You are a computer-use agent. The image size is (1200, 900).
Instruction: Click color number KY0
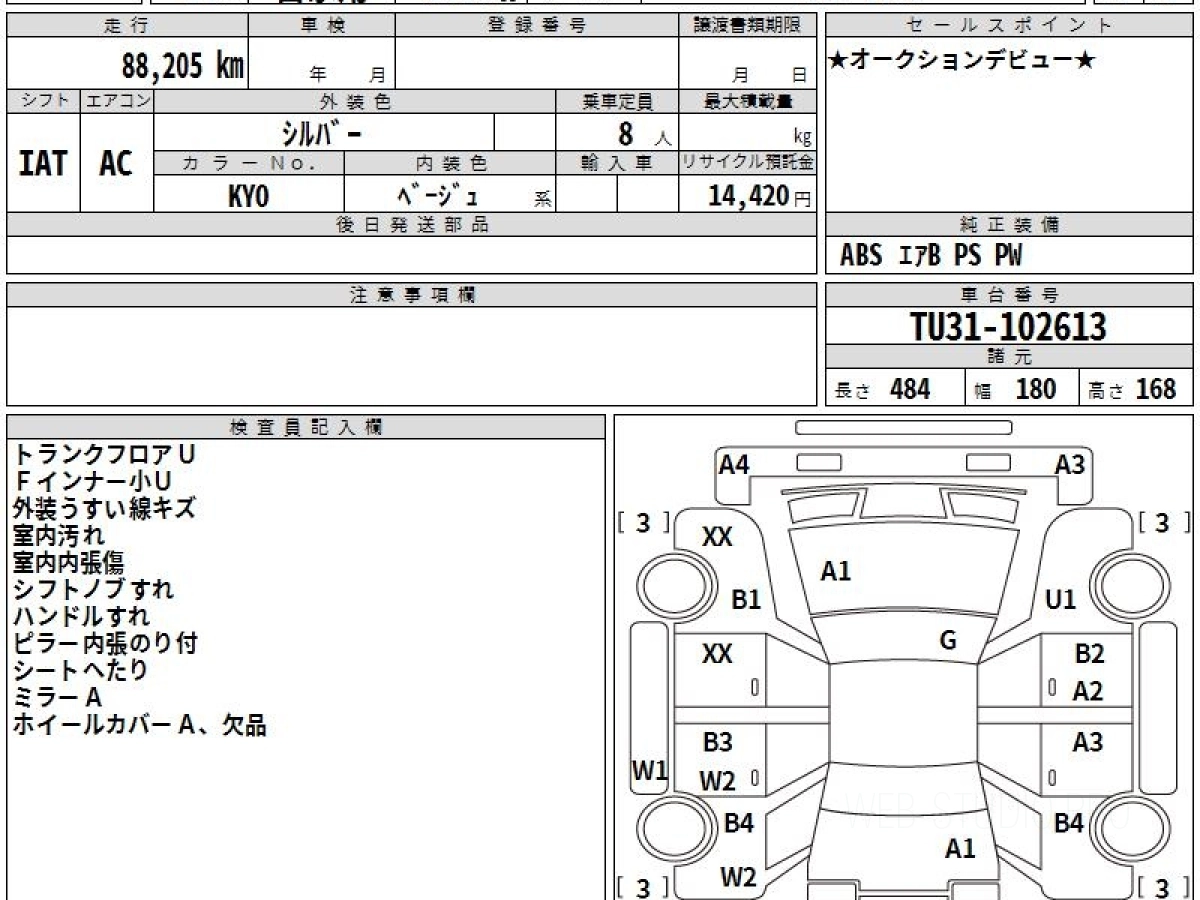tap(249, 196)
